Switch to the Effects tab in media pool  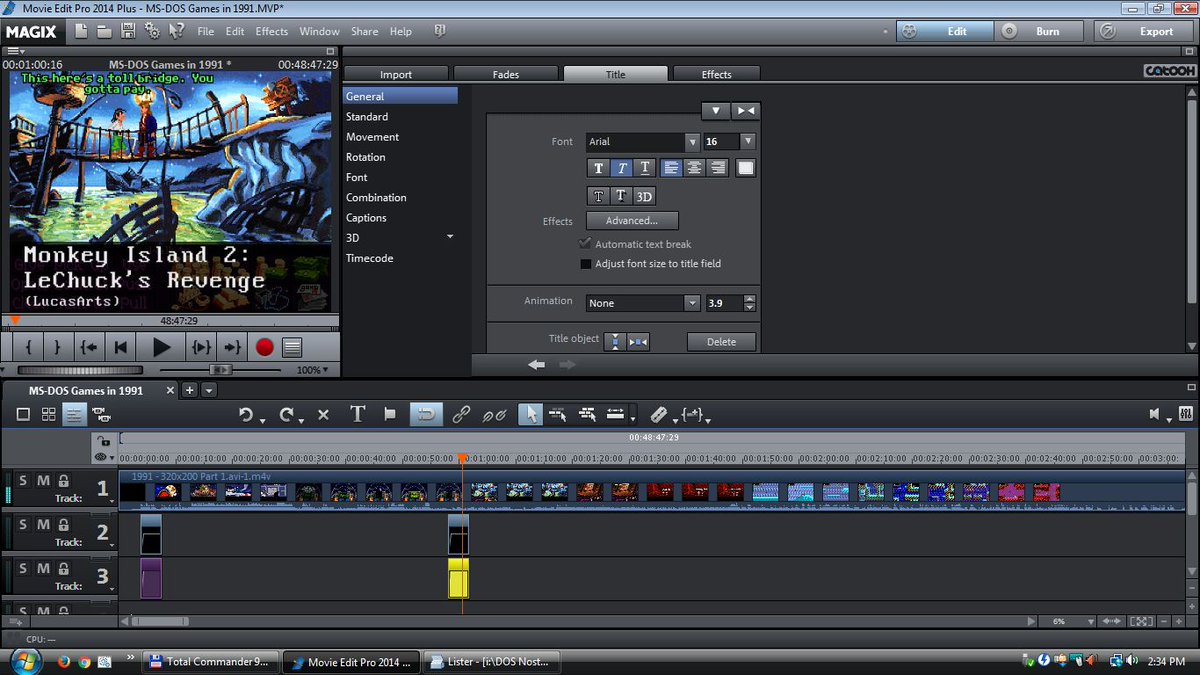tap(716, 74)
